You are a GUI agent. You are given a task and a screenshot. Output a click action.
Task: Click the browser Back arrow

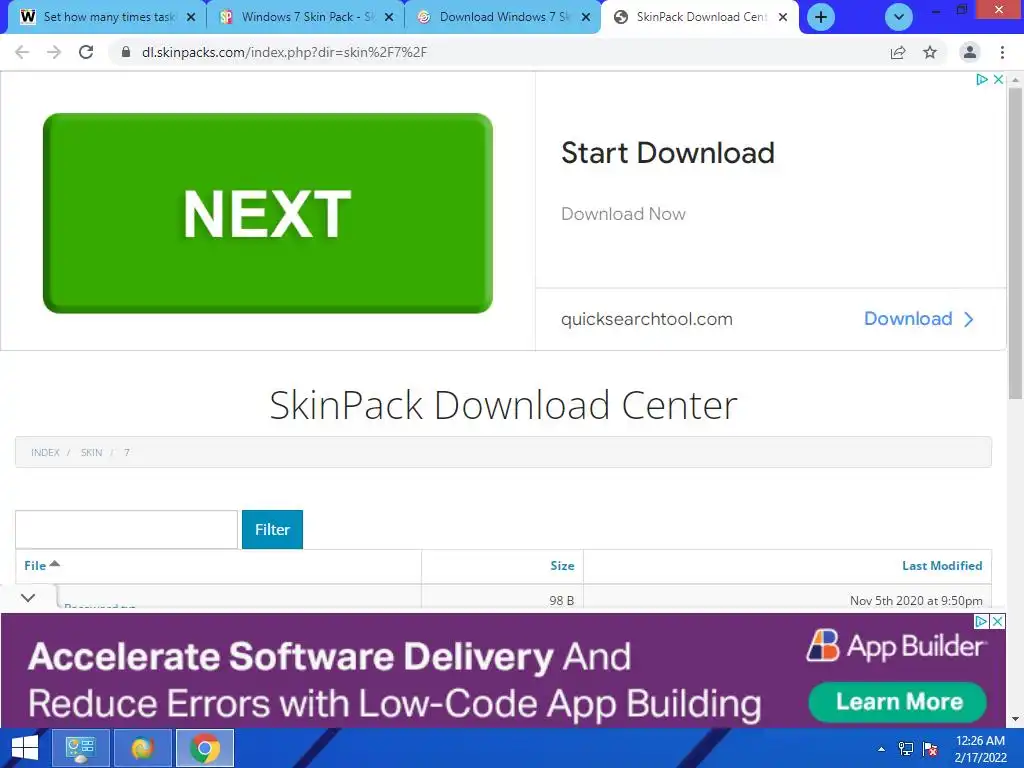[x=22, y=52]
